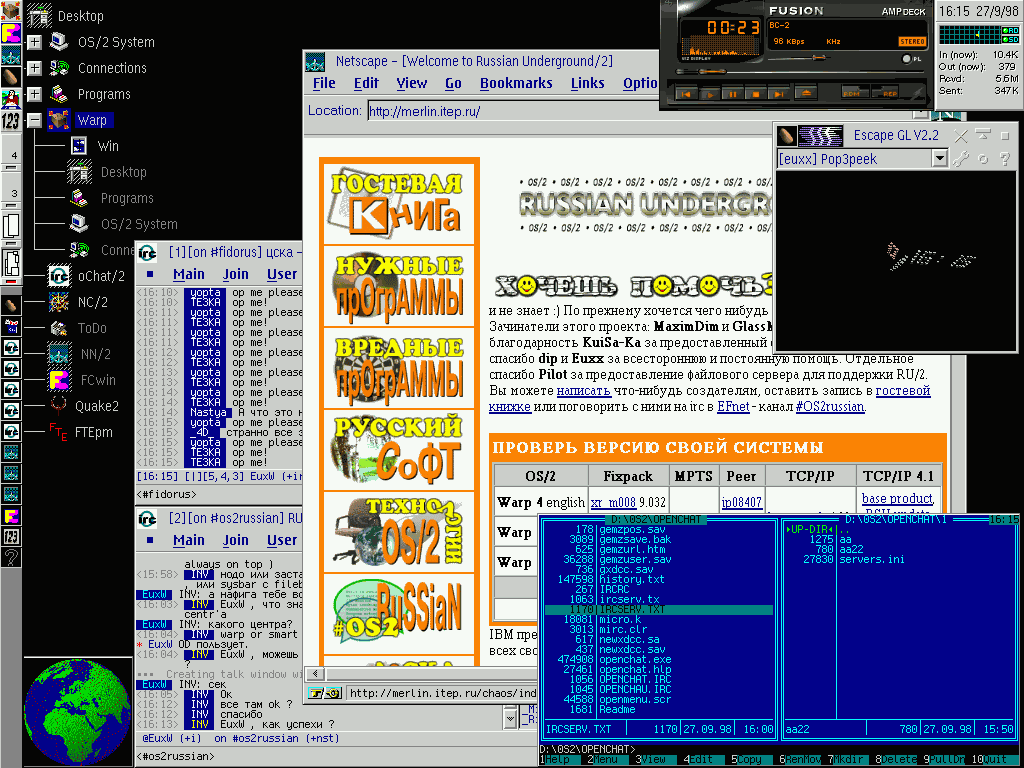Open the ToDo icon in the tree

tap(59, 328)
